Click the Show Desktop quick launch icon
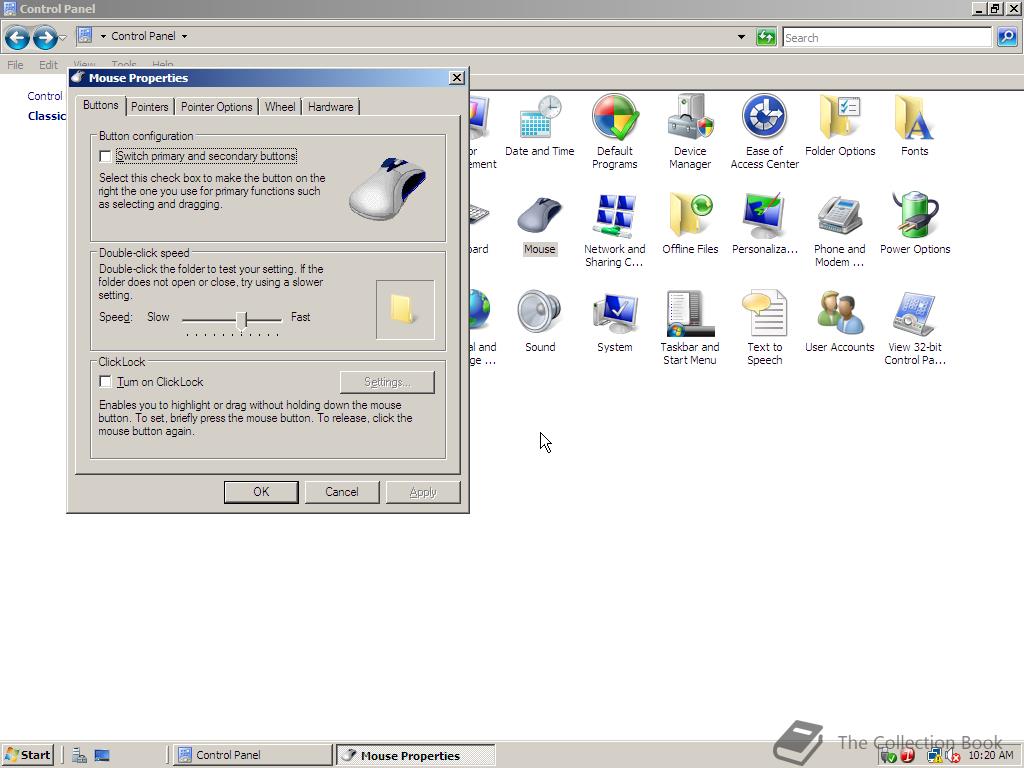 (x=102, y=756)
